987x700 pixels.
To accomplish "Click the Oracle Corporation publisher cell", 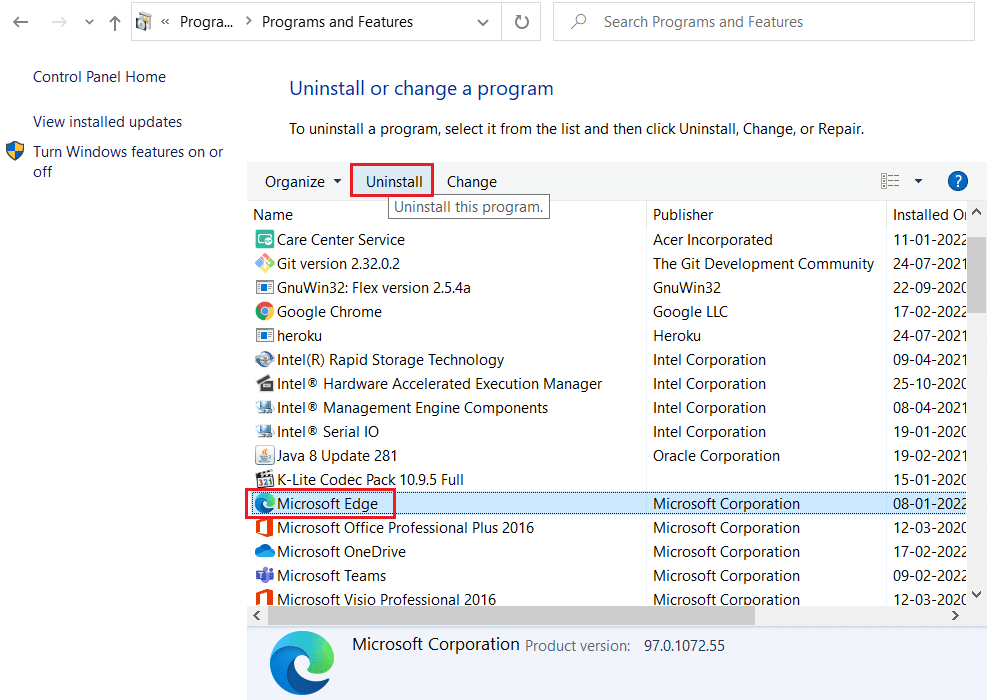I will (716, 456).
